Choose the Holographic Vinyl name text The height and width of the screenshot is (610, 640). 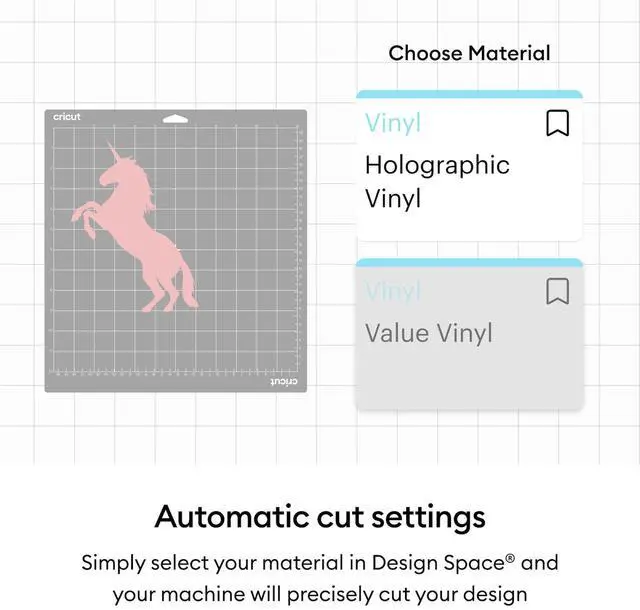(x=437, y=182)
